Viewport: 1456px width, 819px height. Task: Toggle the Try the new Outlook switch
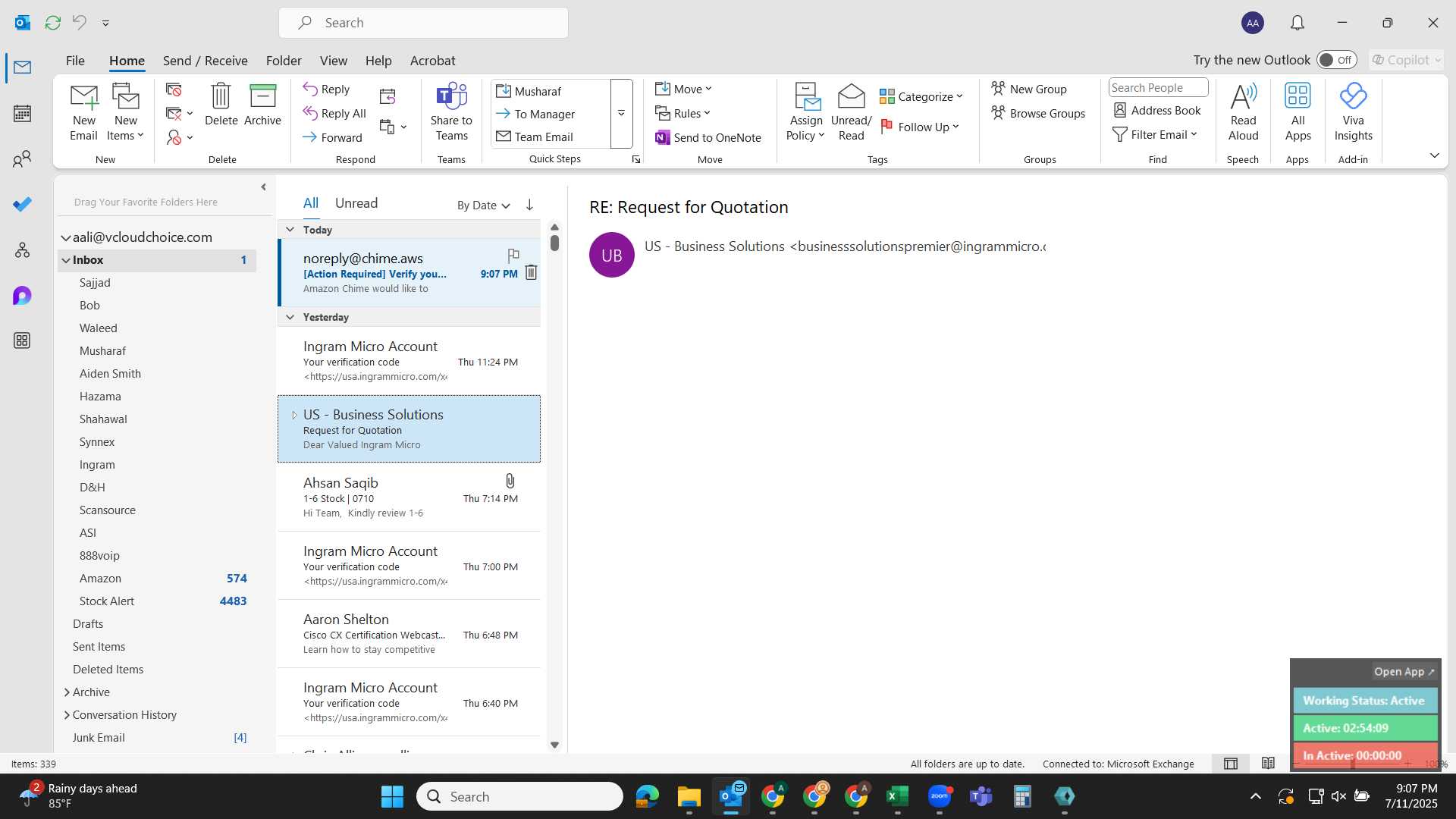(1336, 60)
